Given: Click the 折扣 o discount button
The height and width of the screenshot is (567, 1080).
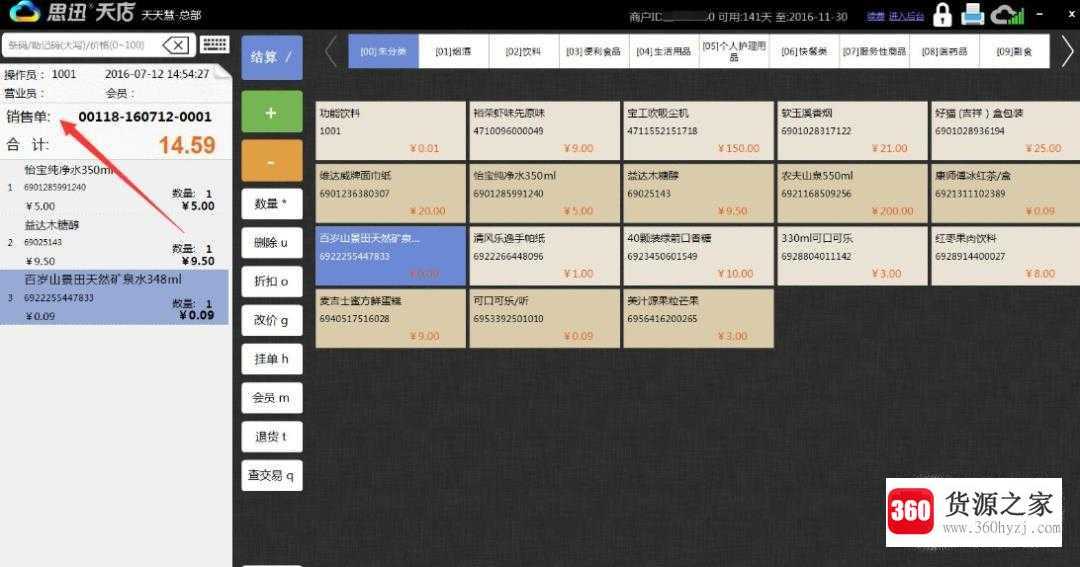Looking at the screenshot, I should pyautogui.click(x=271, y=281).
